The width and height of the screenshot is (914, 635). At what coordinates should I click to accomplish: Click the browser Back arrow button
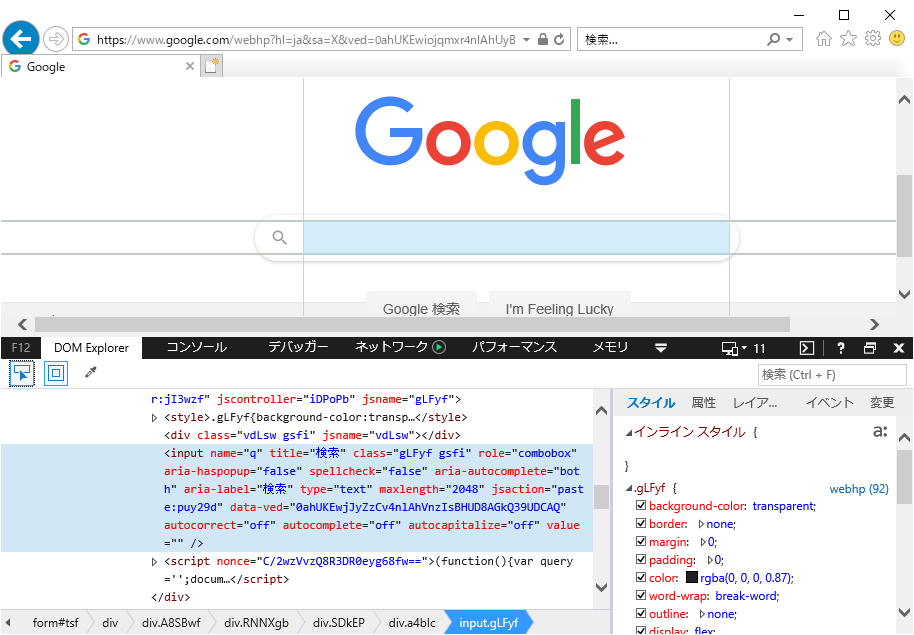click(21, 39)
